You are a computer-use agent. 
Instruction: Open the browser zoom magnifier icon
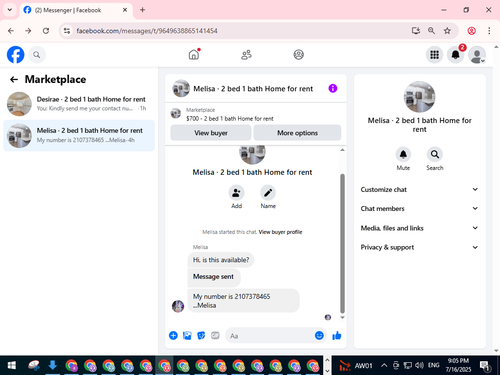click(431, 31)
